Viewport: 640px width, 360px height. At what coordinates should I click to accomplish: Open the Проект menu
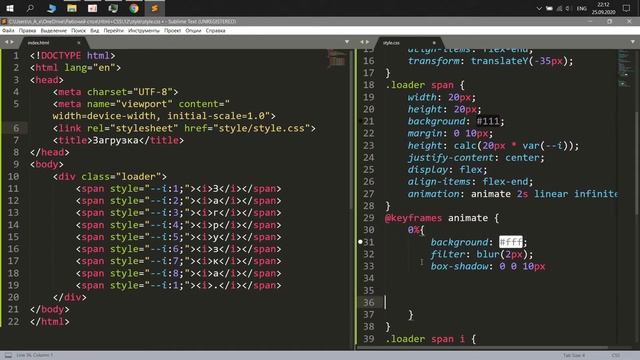pos(173,31)
